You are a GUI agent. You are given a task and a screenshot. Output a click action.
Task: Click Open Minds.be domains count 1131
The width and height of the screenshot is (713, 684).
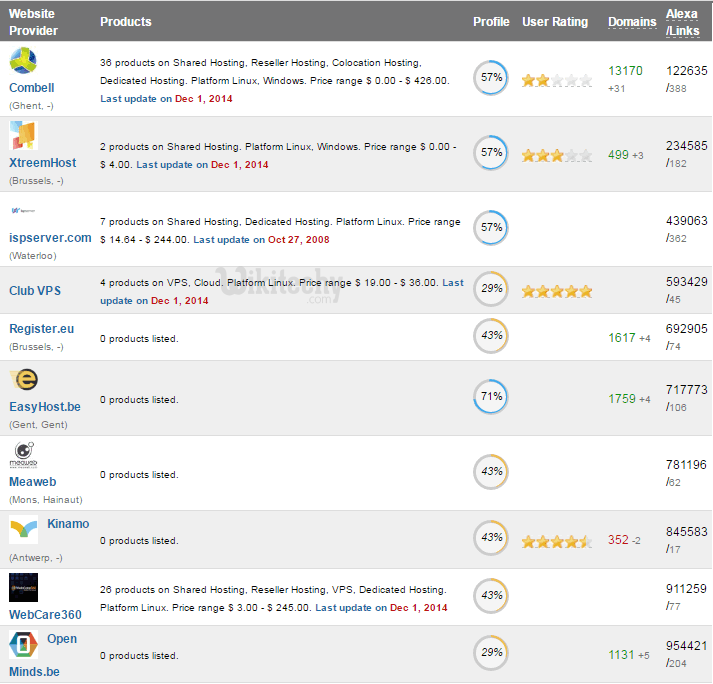click(621, 655)
